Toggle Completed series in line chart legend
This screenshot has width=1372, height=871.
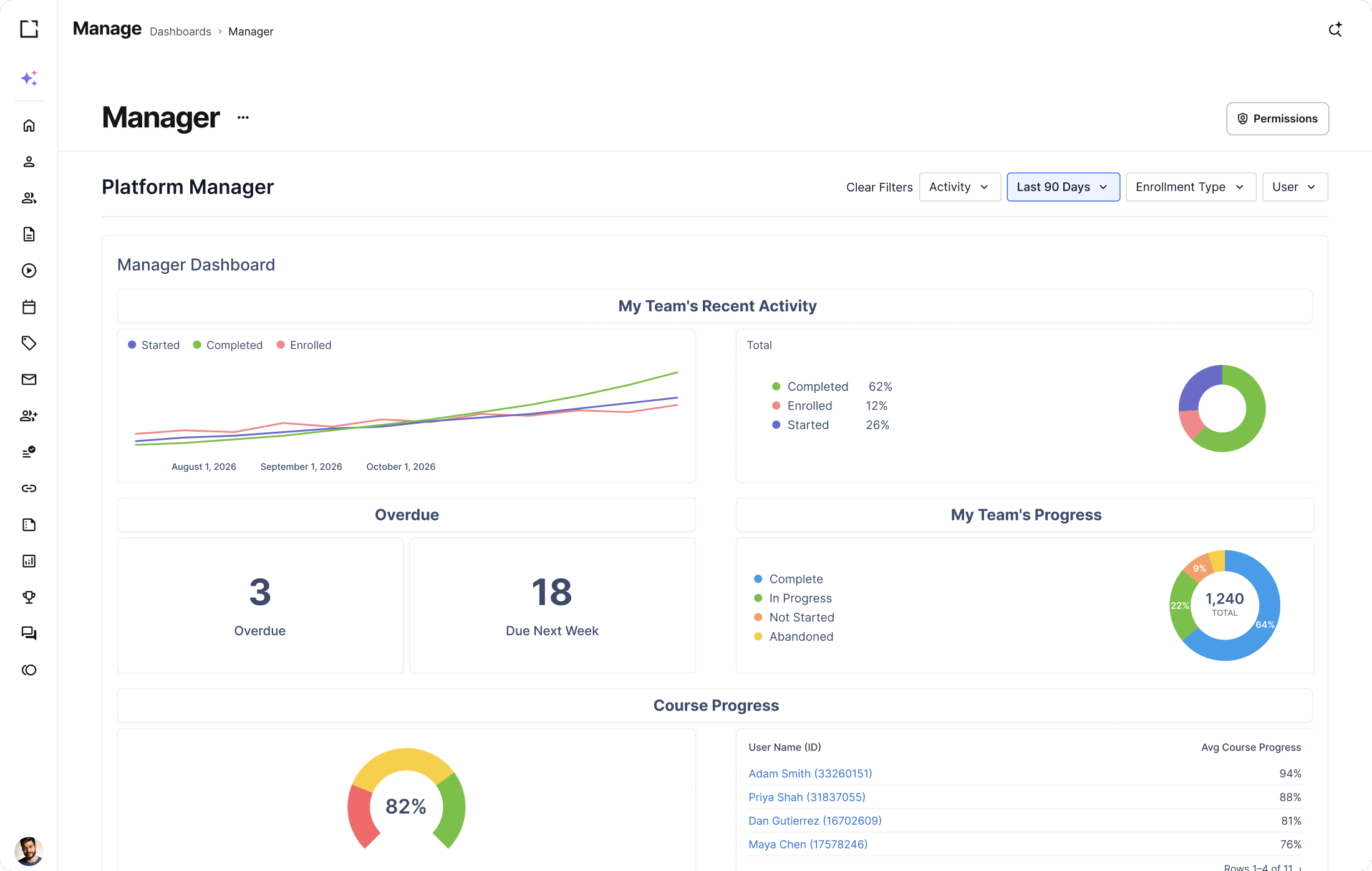(x=228, y=345)
